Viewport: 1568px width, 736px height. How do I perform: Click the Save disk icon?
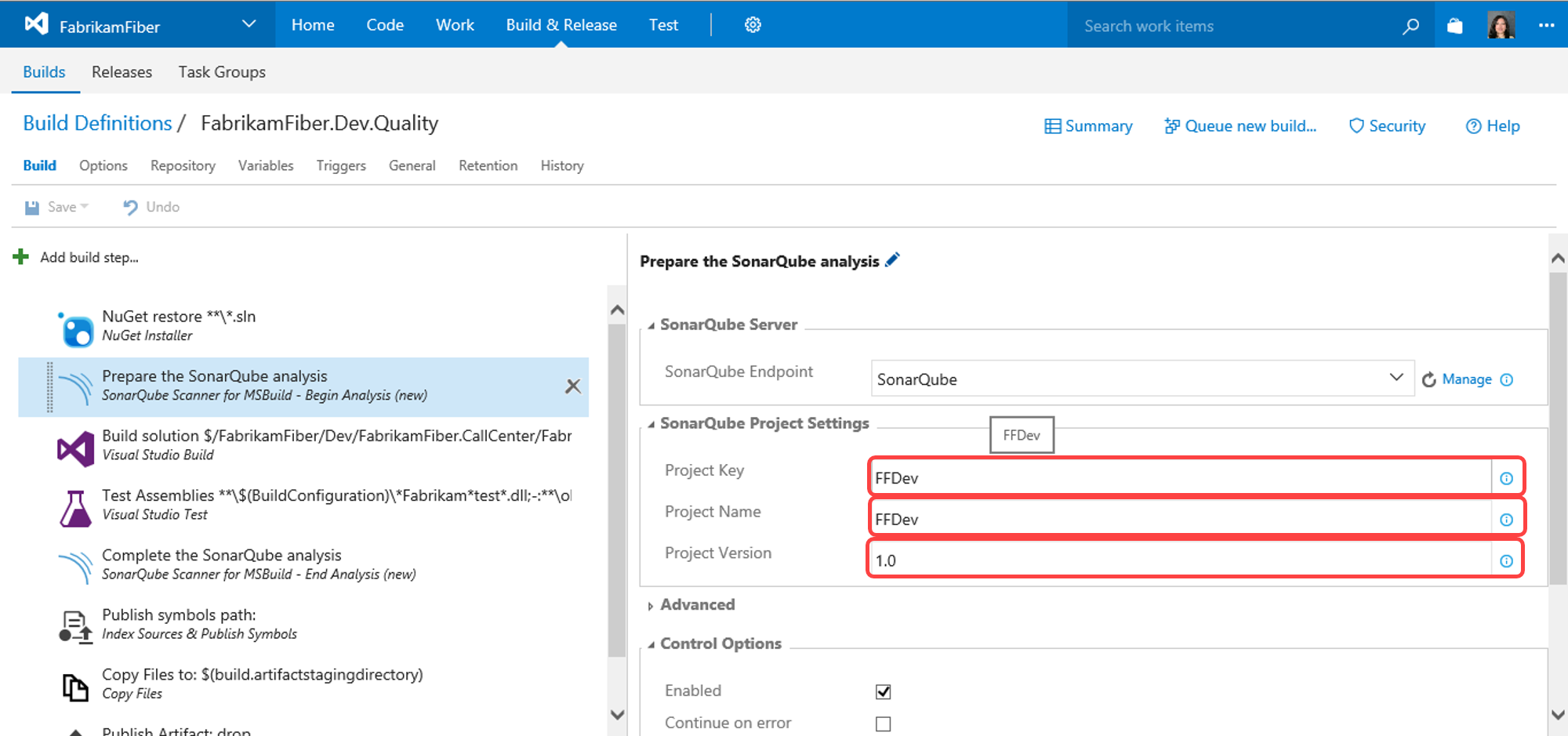(32, 208)
